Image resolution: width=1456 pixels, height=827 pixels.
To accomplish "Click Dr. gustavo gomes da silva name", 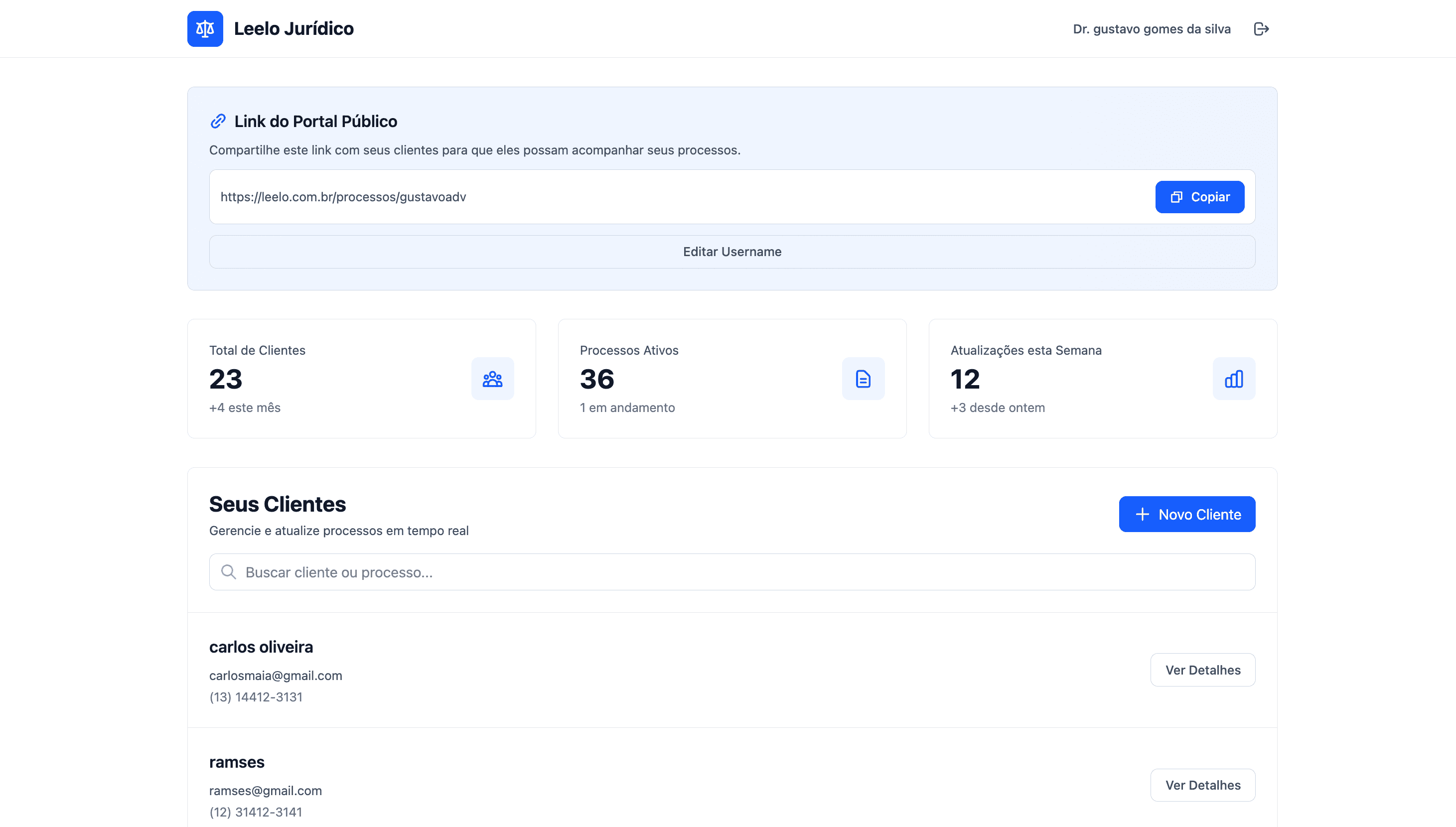I will [x=1152, y=28].
